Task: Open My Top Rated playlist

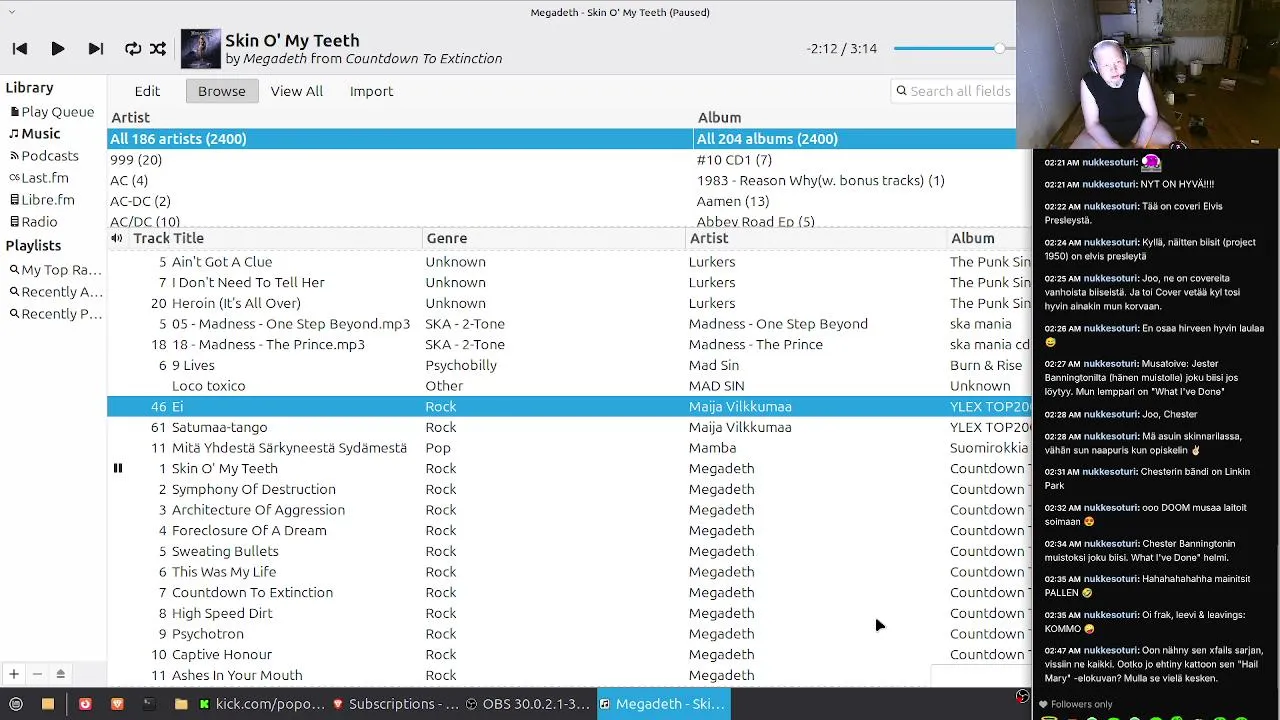Action: click(x=55, y=270)
